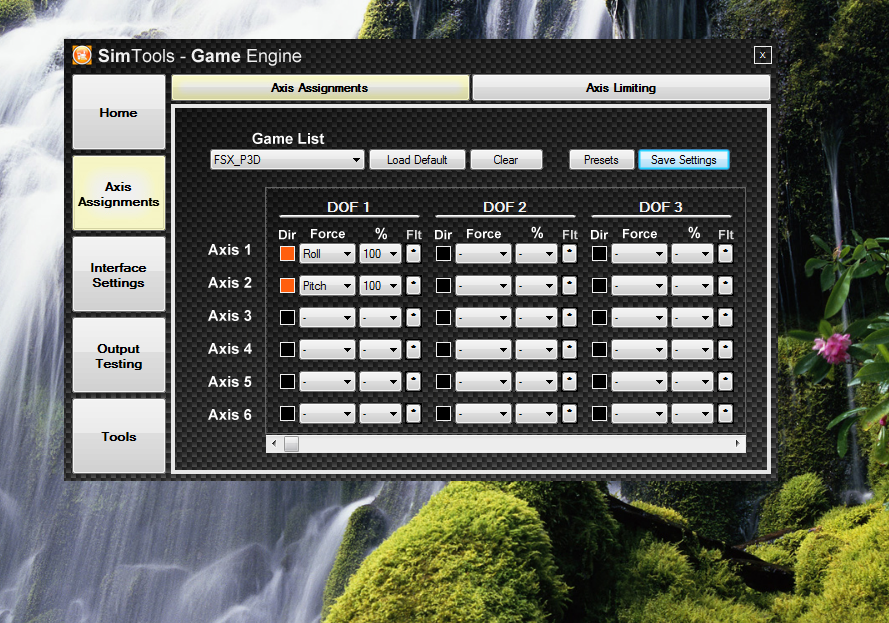Screen dimensions: 889x623
Task: Enable Dir box for Axis 6 DOF 3
Action: click(599, 414)
